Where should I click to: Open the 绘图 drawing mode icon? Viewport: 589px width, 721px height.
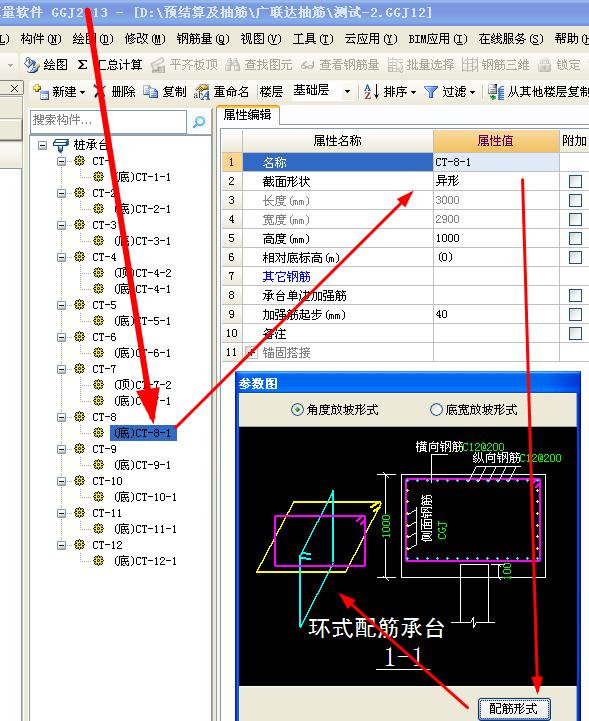[32, 65]
